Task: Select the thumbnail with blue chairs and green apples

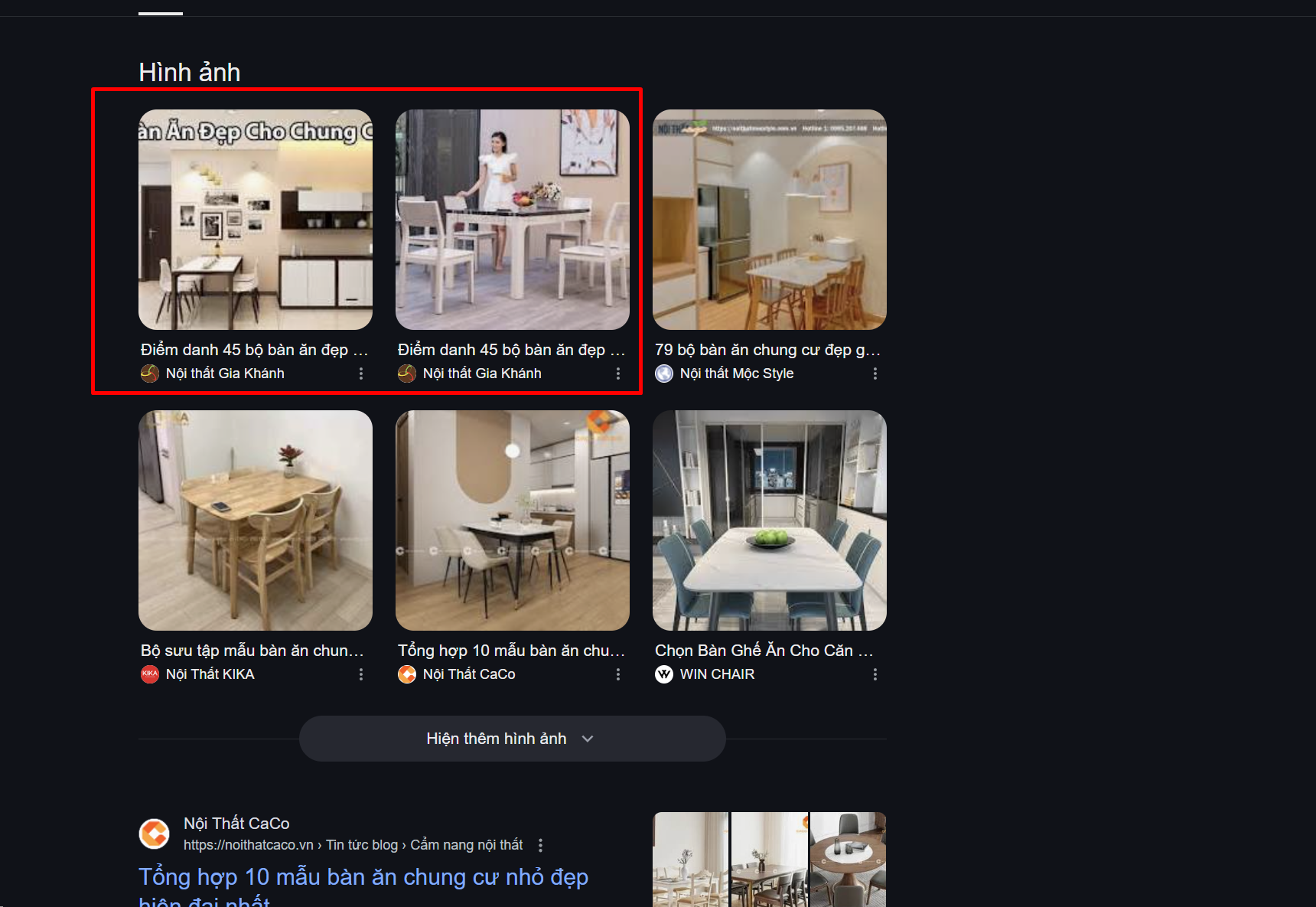Action: [770, 520]
